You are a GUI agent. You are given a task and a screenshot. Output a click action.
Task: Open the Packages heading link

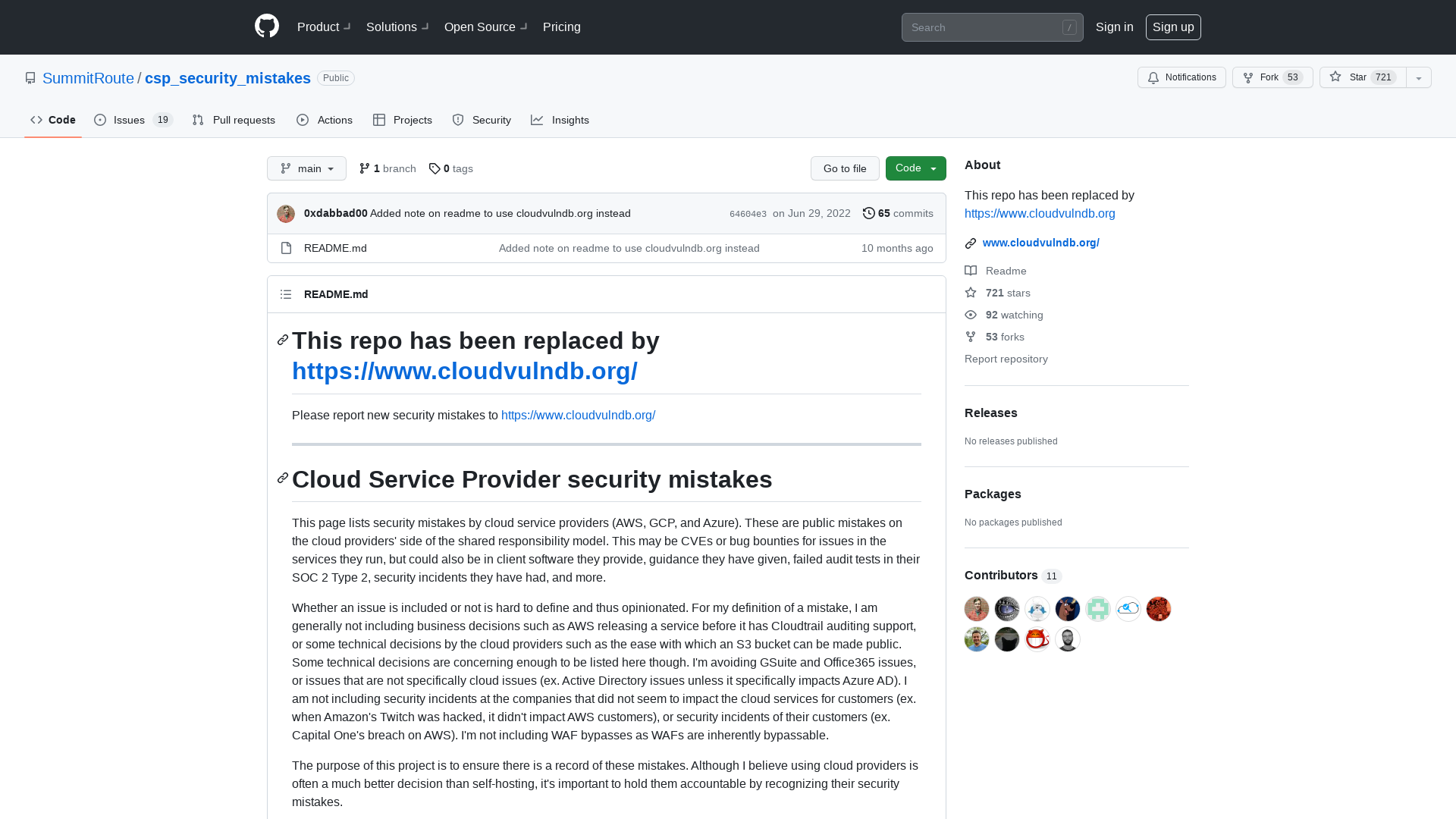coord(993,494)
